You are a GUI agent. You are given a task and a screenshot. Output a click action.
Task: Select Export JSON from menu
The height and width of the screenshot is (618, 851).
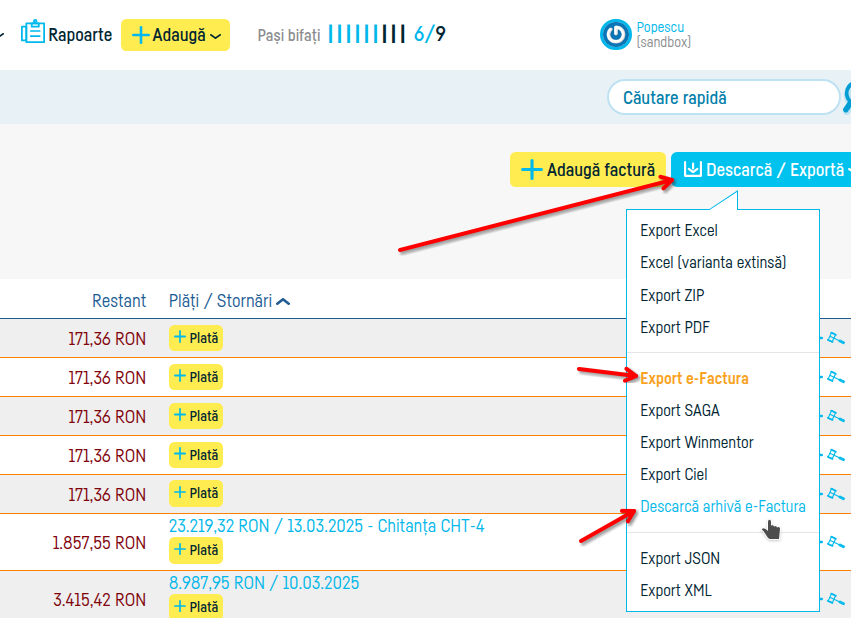679,558
